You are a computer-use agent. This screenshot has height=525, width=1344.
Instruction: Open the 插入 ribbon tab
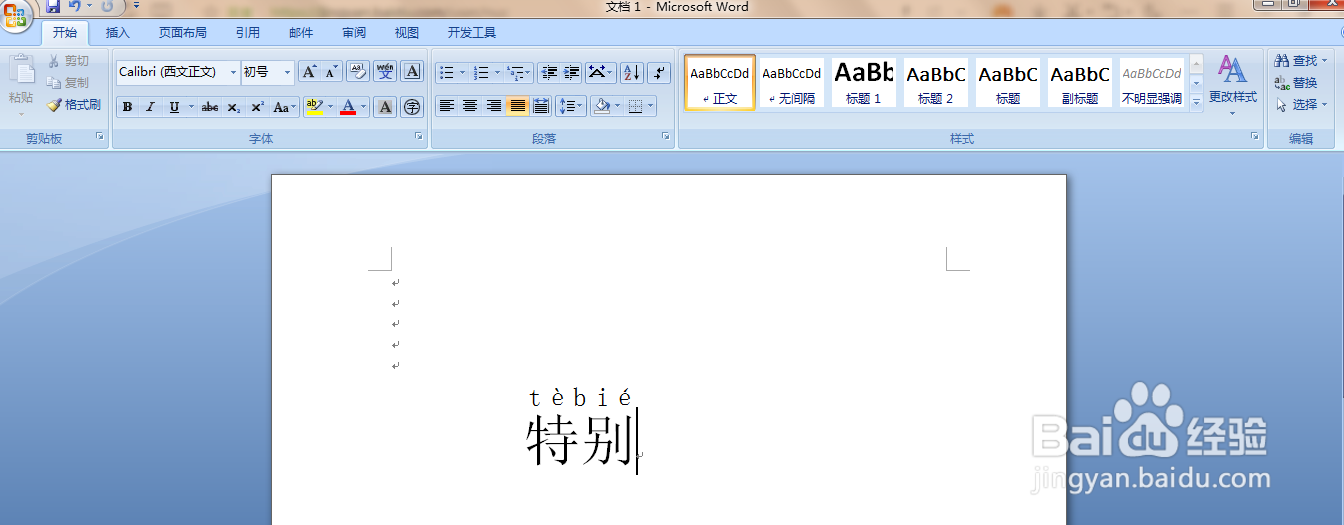[118, 33]
